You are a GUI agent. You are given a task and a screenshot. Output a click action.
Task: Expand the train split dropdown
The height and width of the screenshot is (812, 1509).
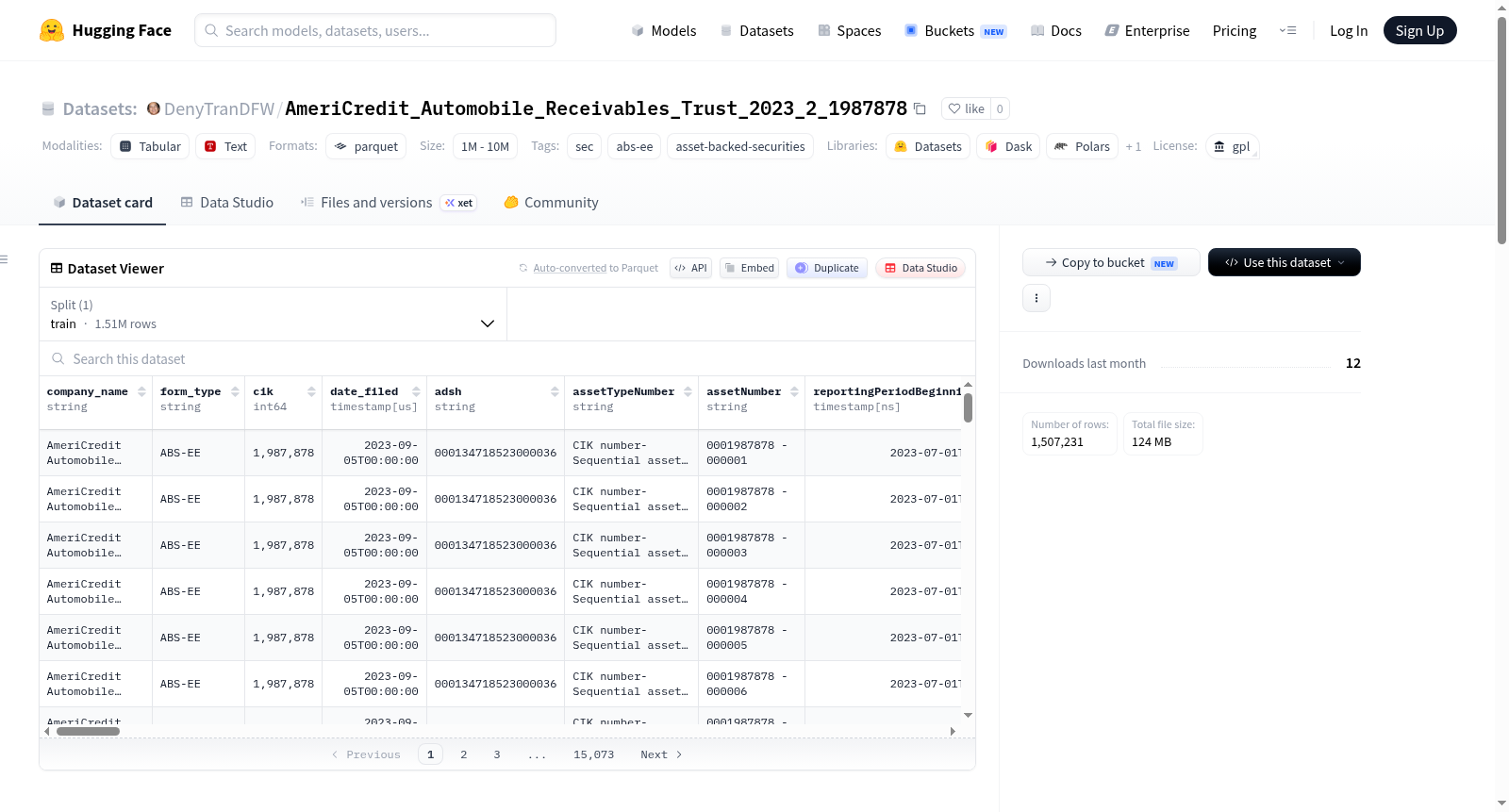(273, 314)
